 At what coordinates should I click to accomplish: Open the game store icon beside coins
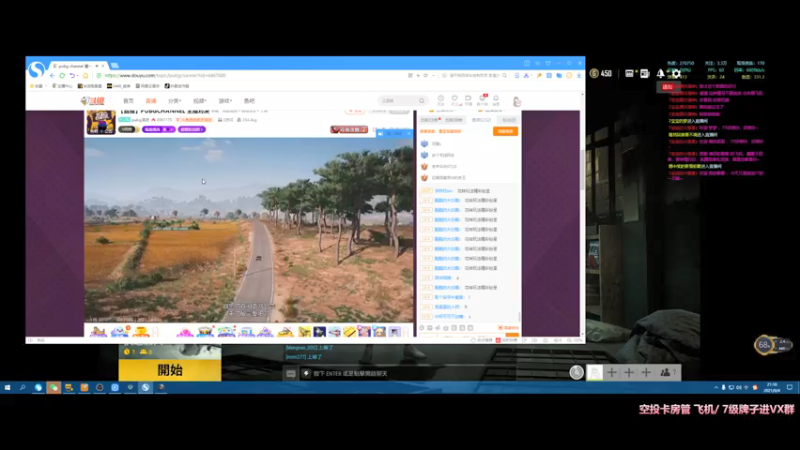(x=630, y=74)
